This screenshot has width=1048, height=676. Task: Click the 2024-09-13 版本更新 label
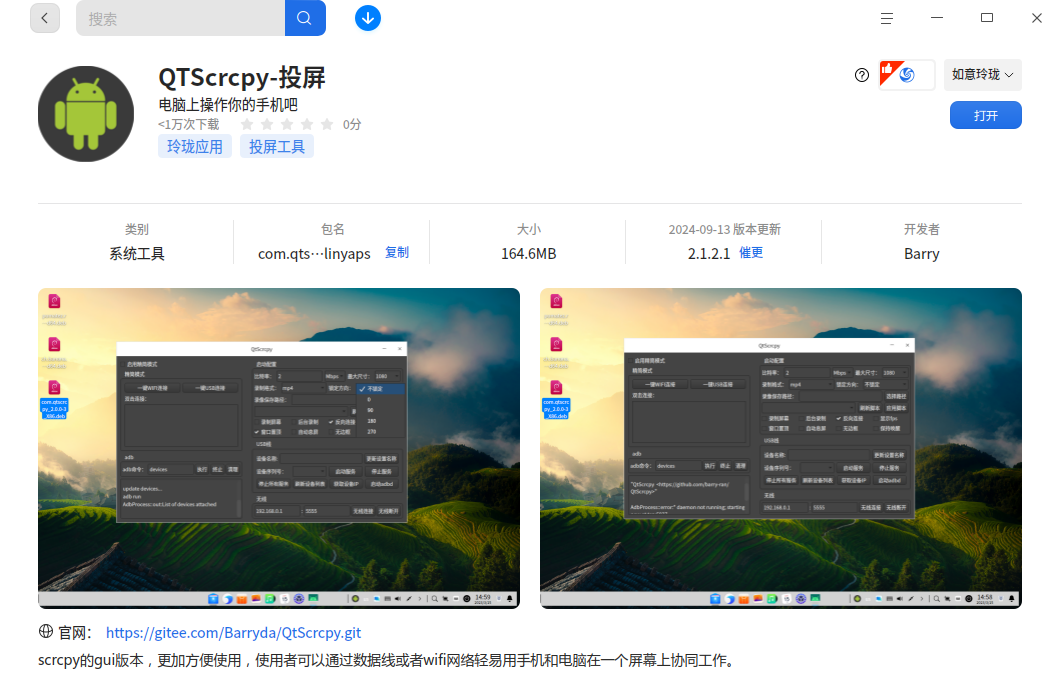(725, 229)
